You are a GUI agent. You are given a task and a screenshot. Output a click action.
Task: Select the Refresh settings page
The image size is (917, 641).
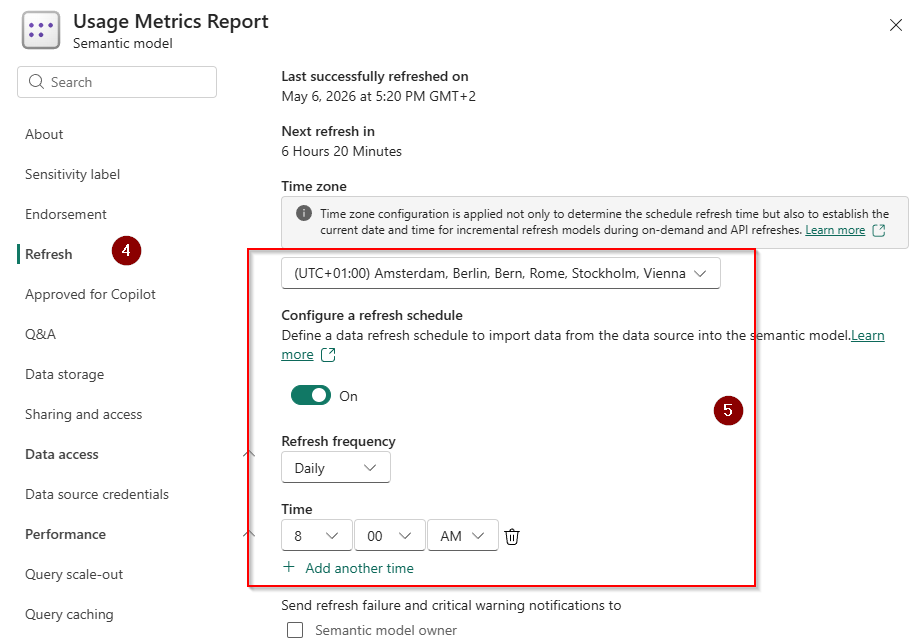click(x=49, y=254)
